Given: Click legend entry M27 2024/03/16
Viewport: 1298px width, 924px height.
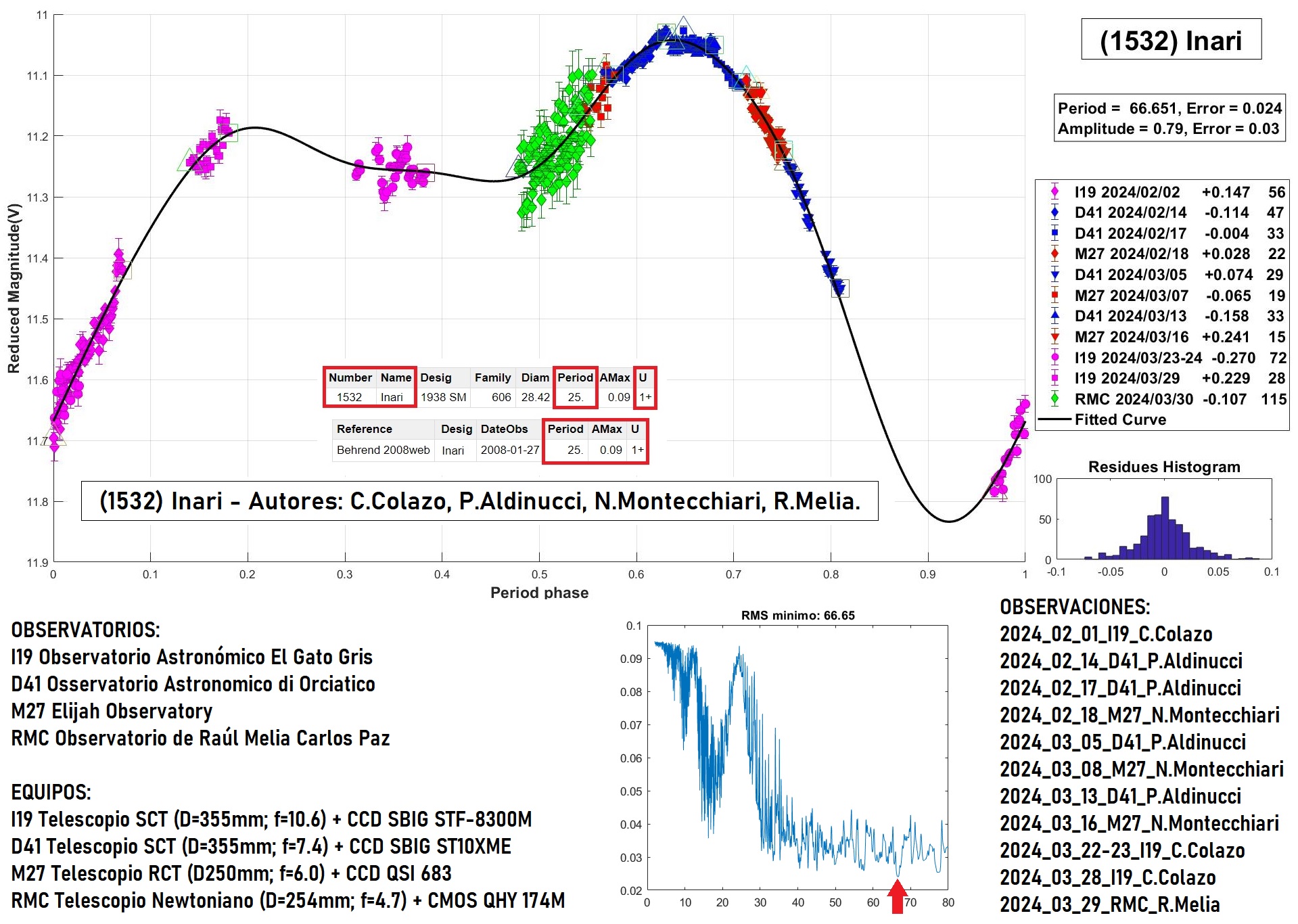Looking at the screenshot, I should coord(1163,337).
